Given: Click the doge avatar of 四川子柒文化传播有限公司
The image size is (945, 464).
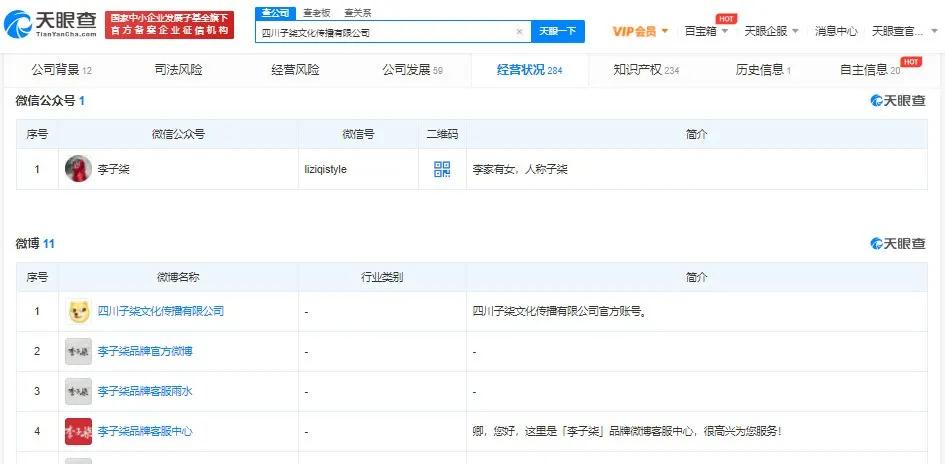Looking at the screenshot, I should (78, 311).
